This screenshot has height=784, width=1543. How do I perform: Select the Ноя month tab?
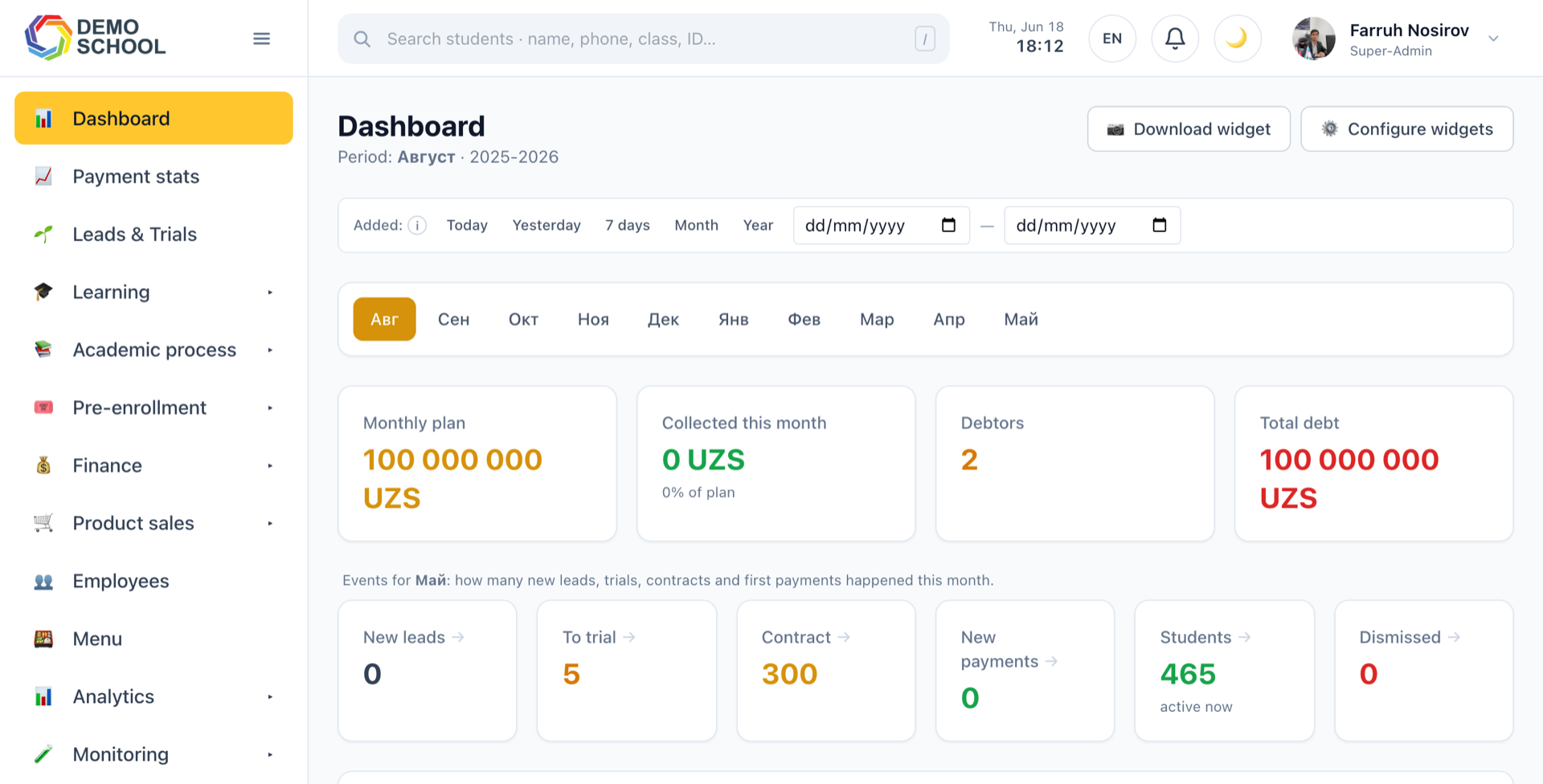pyautogui.click(x=593, y=319)
